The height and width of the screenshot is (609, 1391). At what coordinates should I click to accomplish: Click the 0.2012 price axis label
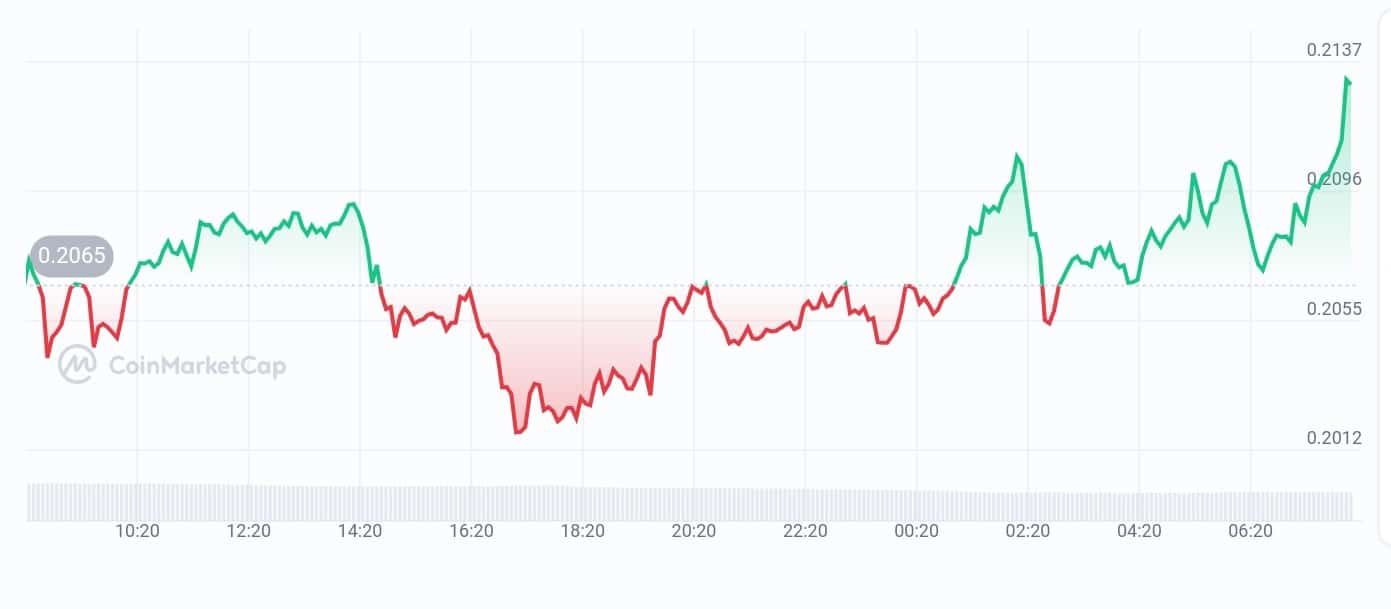[1334, 438]
